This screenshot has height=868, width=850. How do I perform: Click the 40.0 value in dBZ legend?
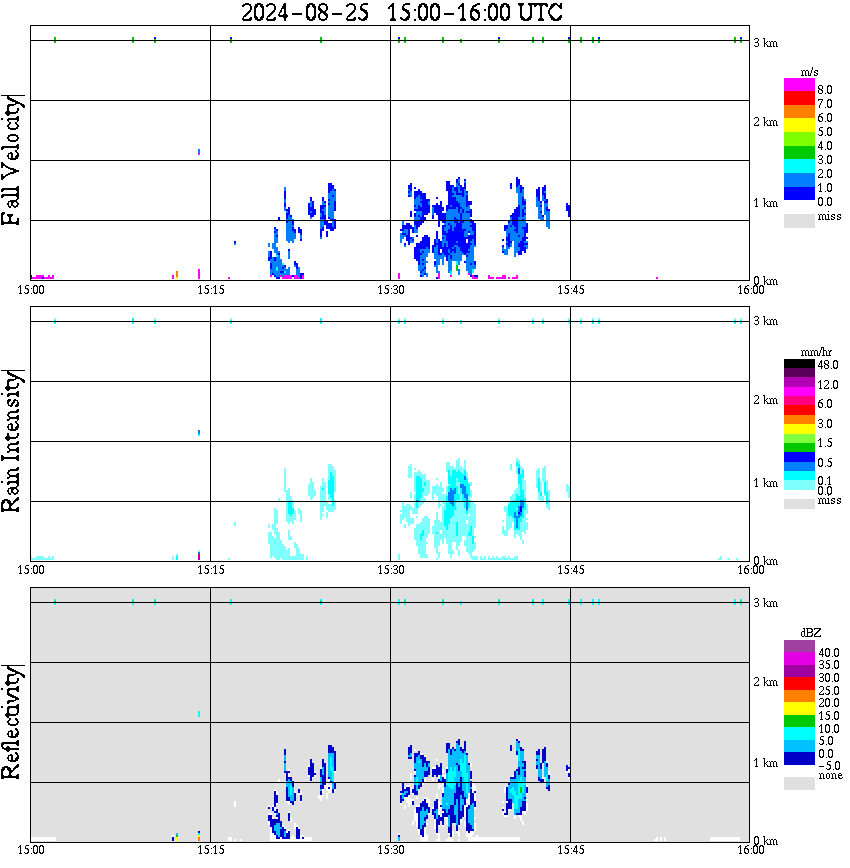pyautogui.click(x=828, y=653)
